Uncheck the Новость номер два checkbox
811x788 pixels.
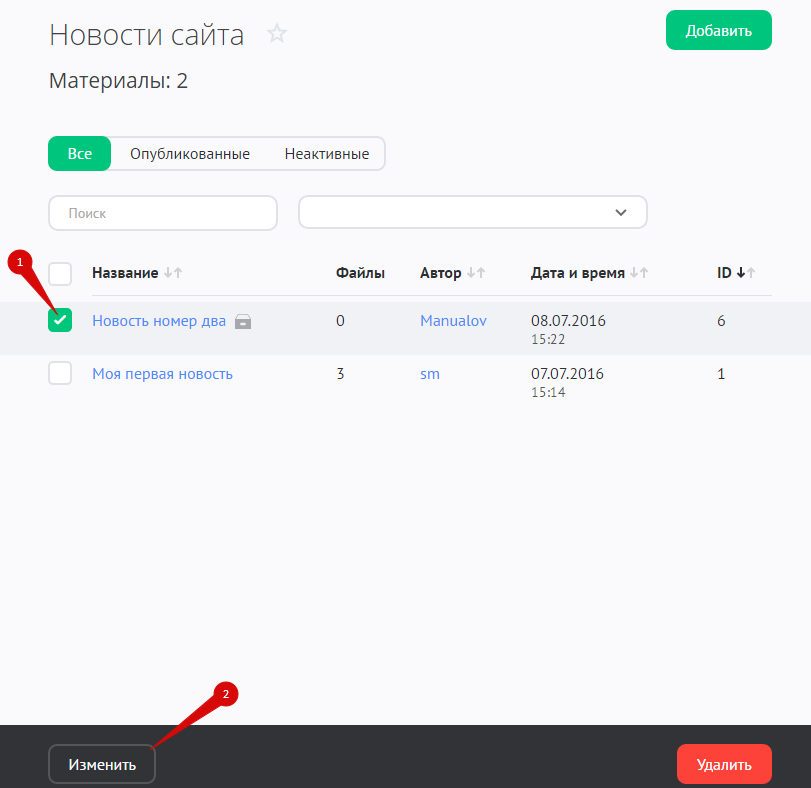[60, 320]
